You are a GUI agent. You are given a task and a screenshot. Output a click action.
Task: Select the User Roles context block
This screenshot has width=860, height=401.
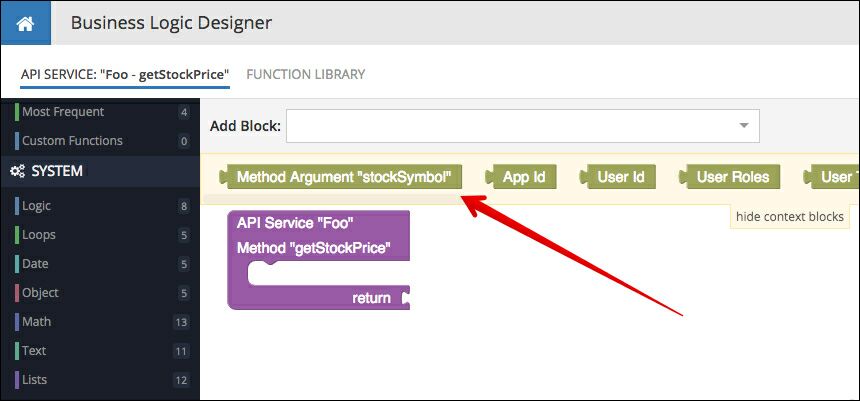729,177
